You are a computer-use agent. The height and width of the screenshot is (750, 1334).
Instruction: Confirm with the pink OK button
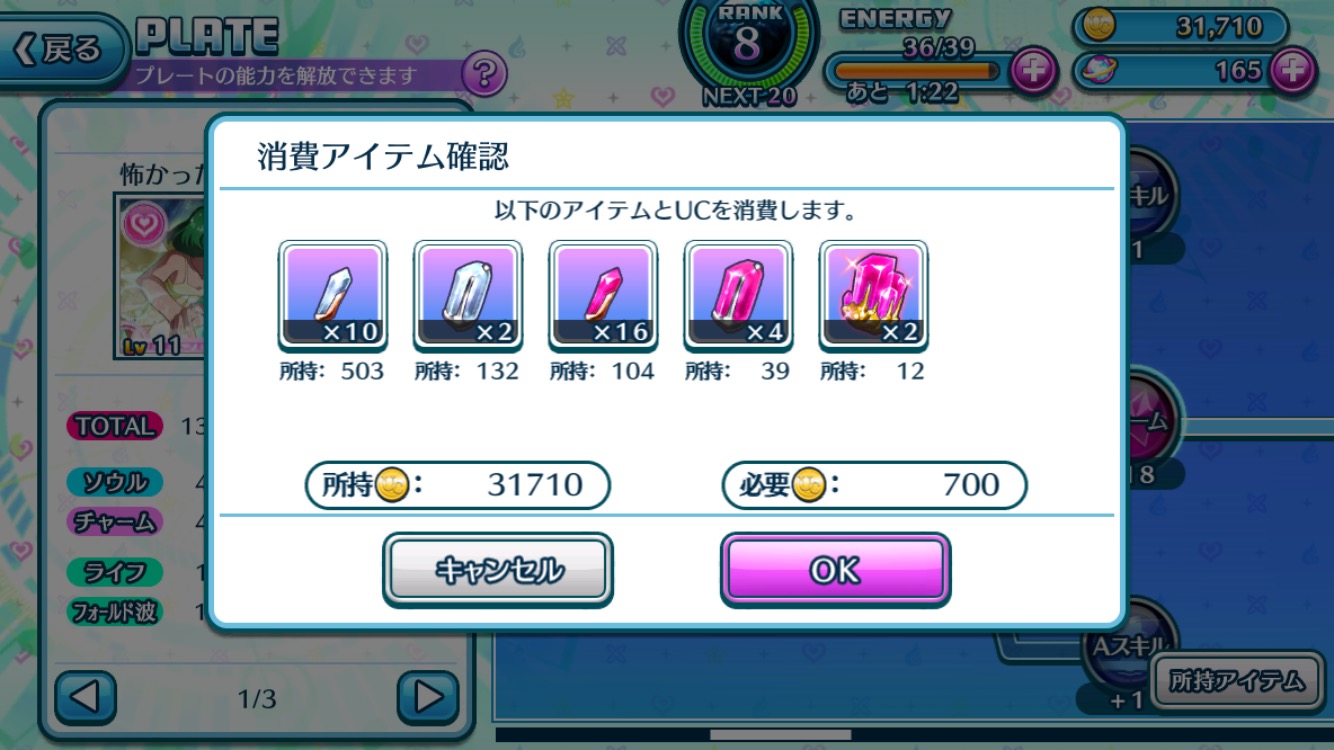[835, 570]
